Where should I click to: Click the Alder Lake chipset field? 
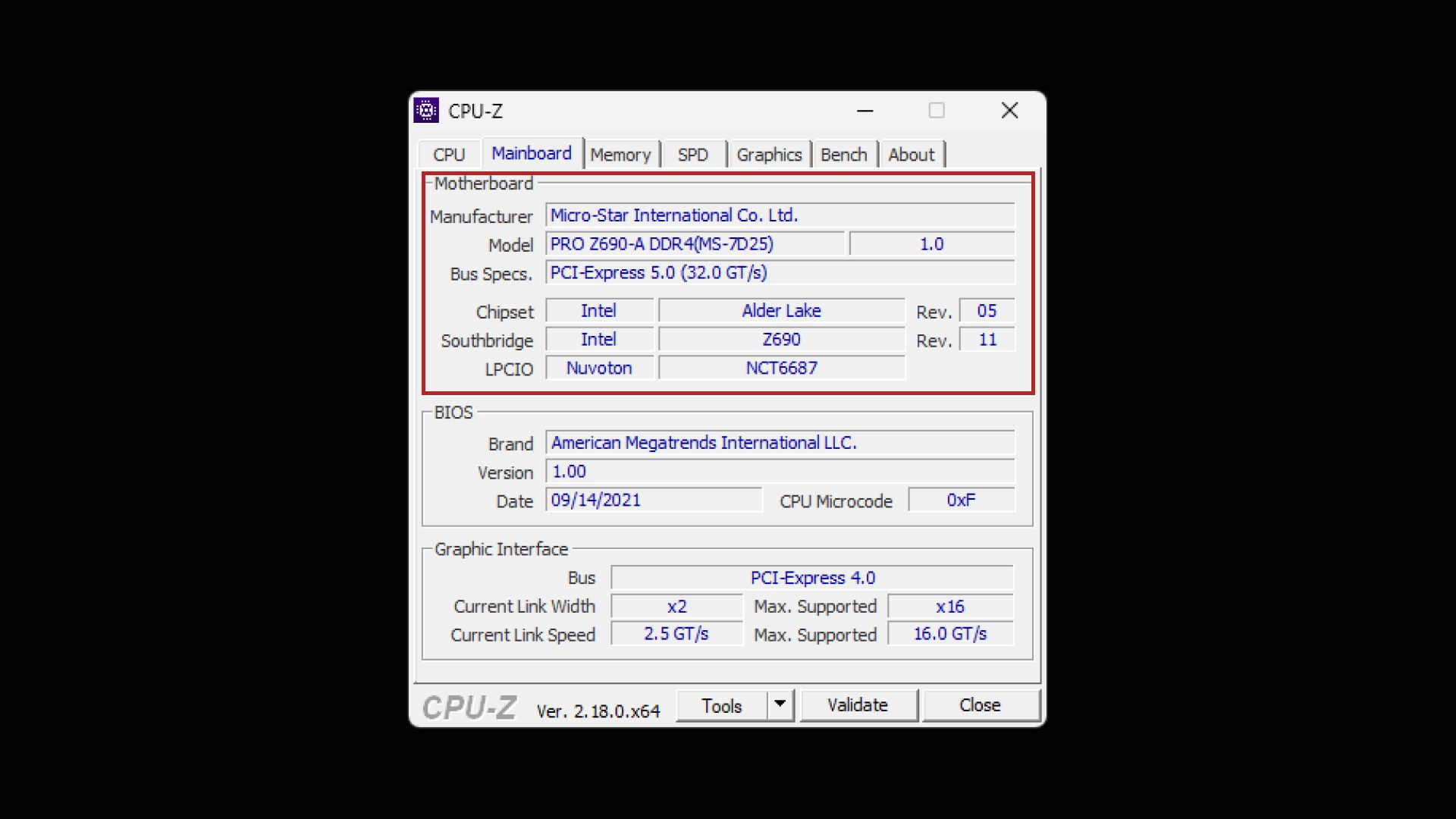[x=781, y=311]
